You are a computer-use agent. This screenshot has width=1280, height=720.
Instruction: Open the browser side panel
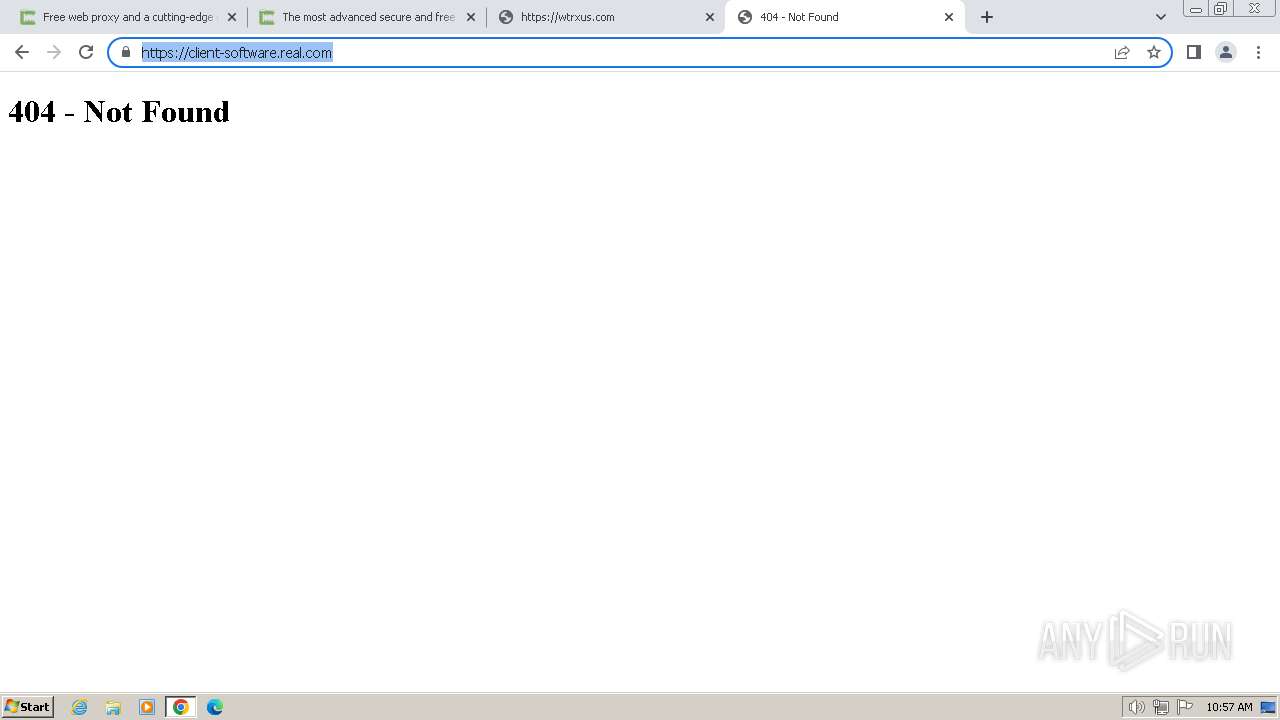pyautogui.click(x=1193, y=52)
